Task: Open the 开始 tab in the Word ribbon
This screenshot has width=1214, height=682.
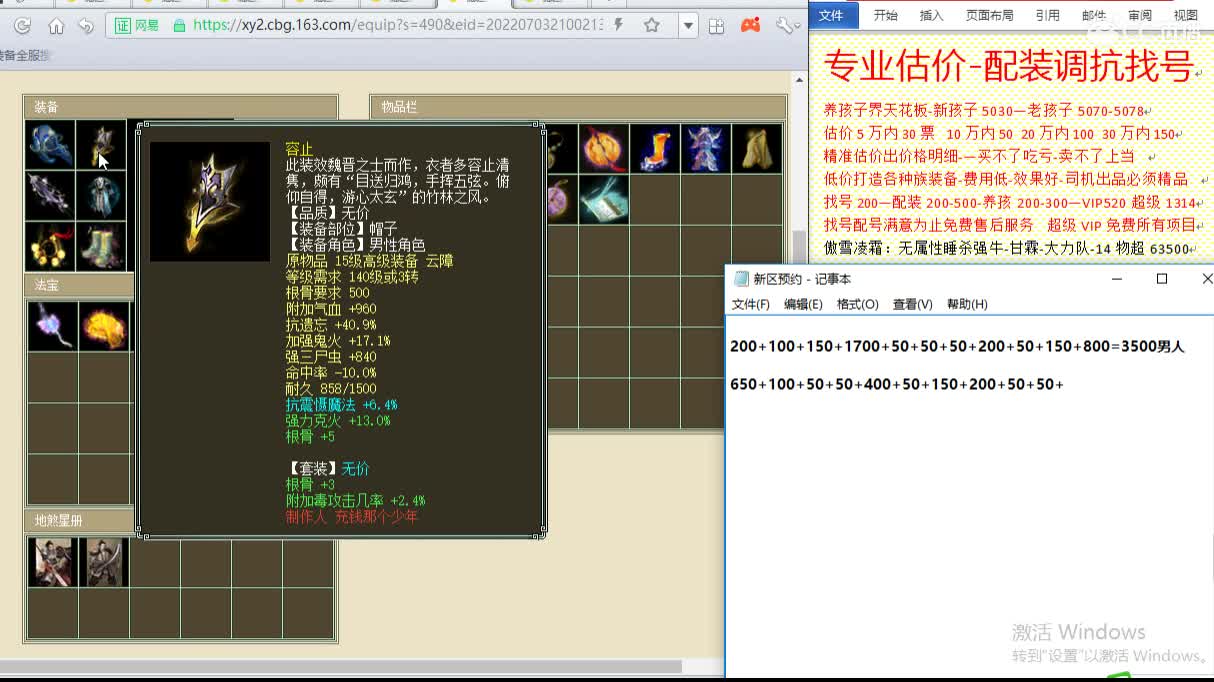Action: (885, 15)
